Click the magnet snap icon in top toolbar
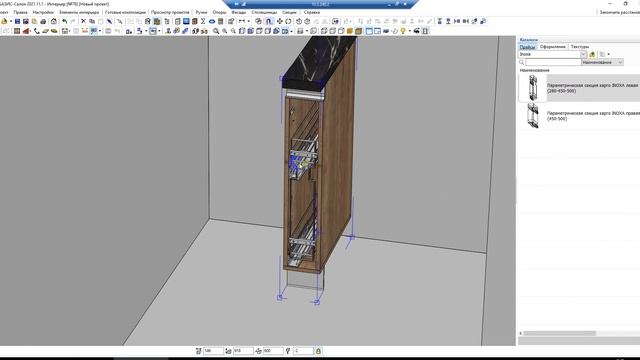The height and width of the screenshot is (360, 640). [x=269, y=21]
